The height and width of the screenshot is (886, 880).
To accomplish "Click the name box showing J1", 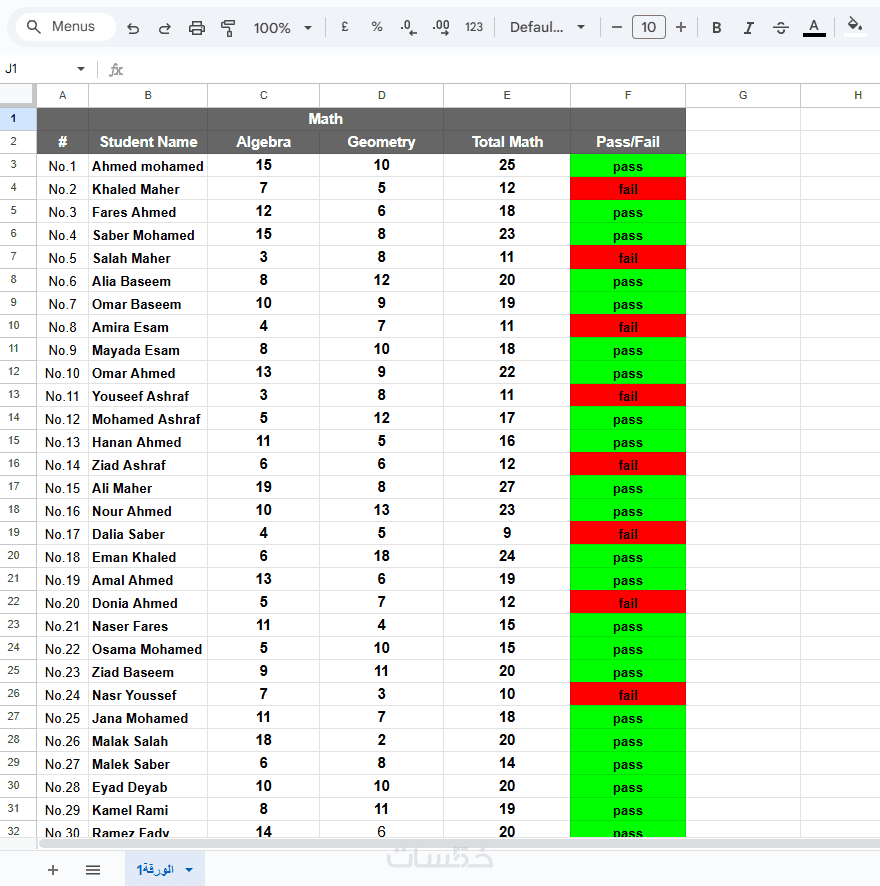I will [x=37, y=69].
